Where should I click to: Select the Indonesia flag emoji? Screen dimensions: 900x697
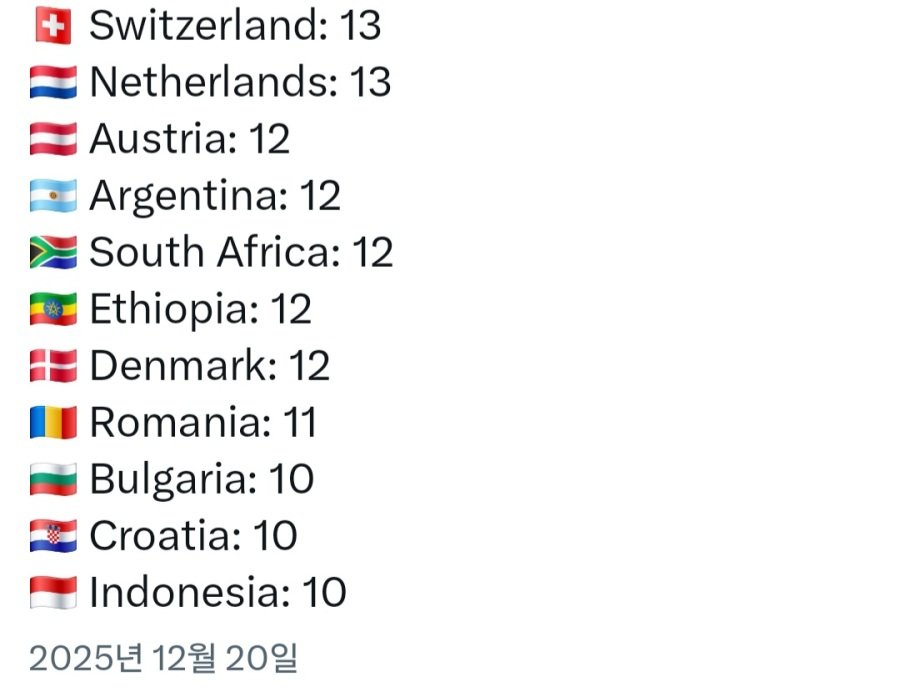point(53,593)
